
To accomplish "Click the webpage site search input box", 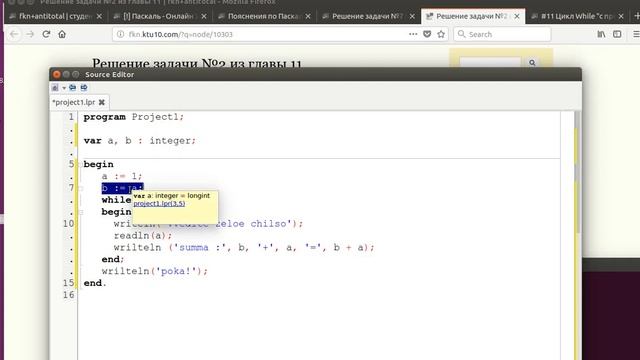I will click(x=490, y=63).
